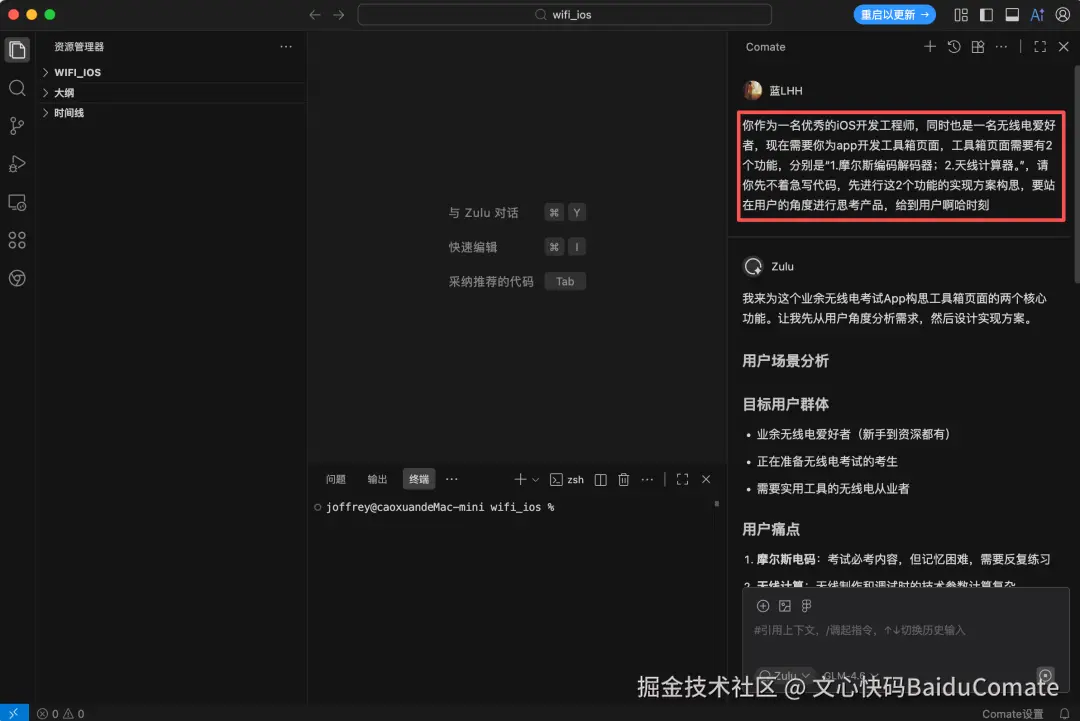
Task: Click the remote connection icon in the status bar
Action: pos(14,713)
